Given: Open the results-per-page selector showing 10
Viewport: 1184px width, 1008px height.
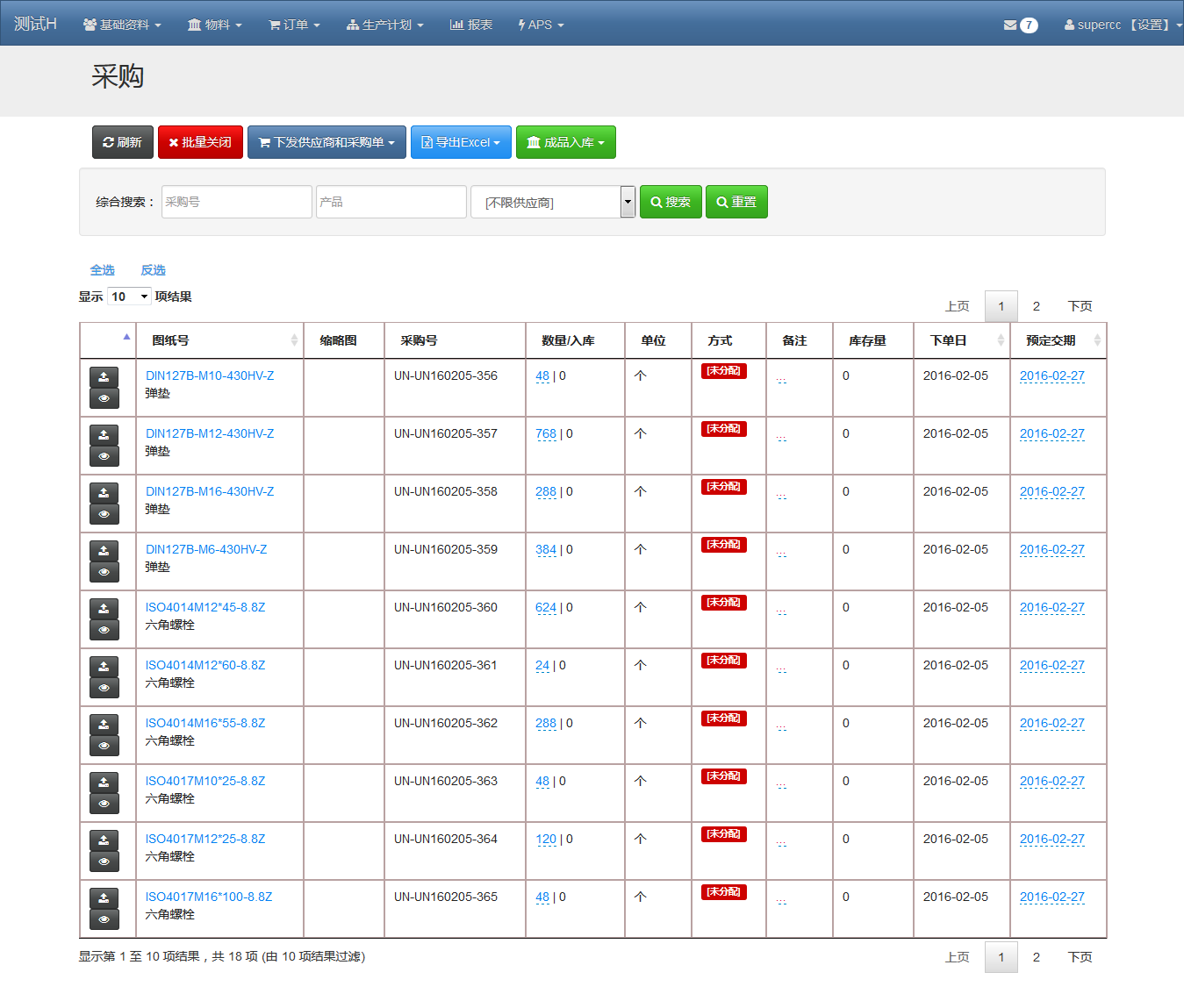Looking at the screenshot, I should pyautogui.click(x=129, y=297).
